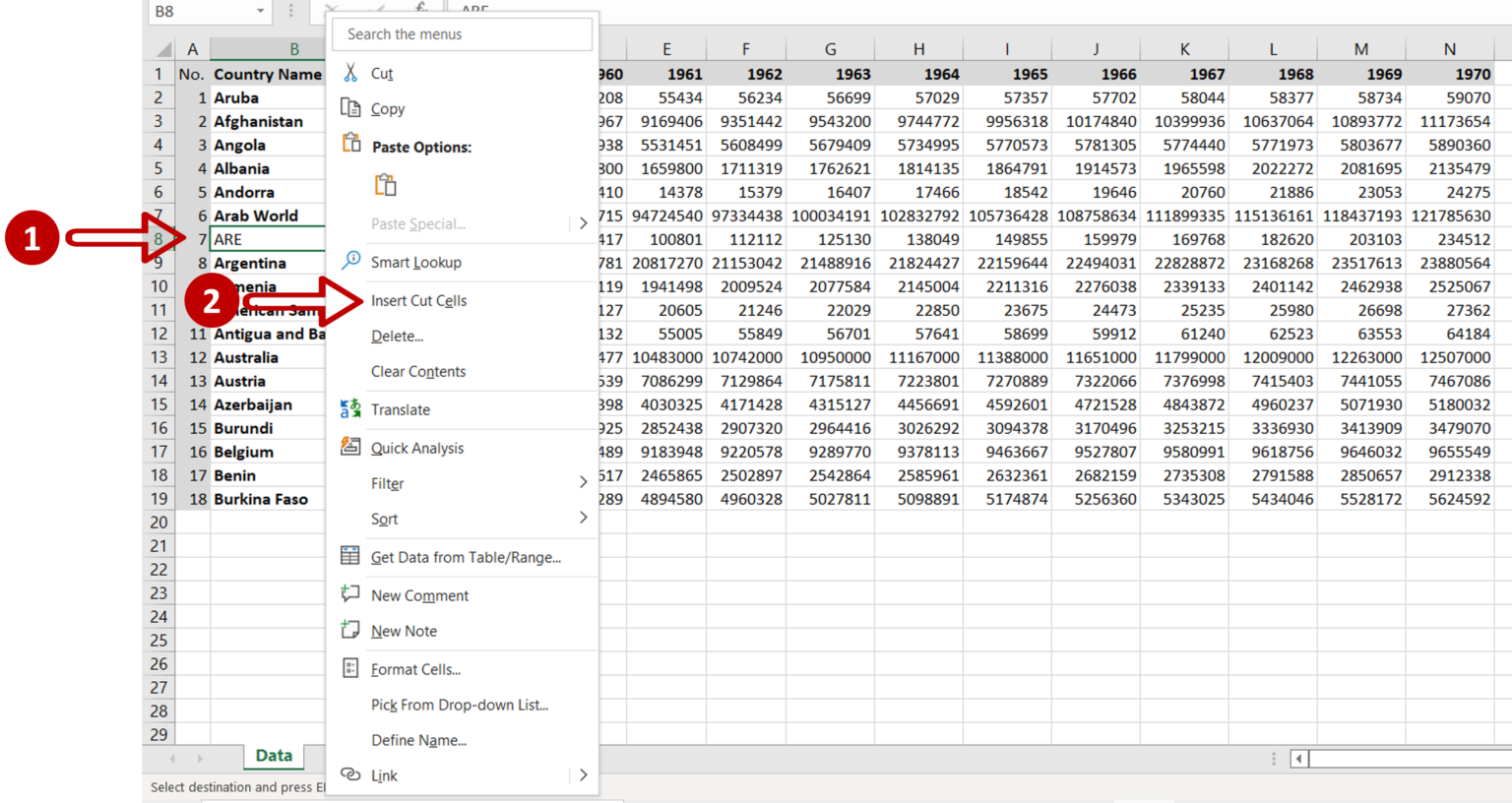Click the Search the menus field
Viewport: 1512px width, 803px height.
point(462,33)
